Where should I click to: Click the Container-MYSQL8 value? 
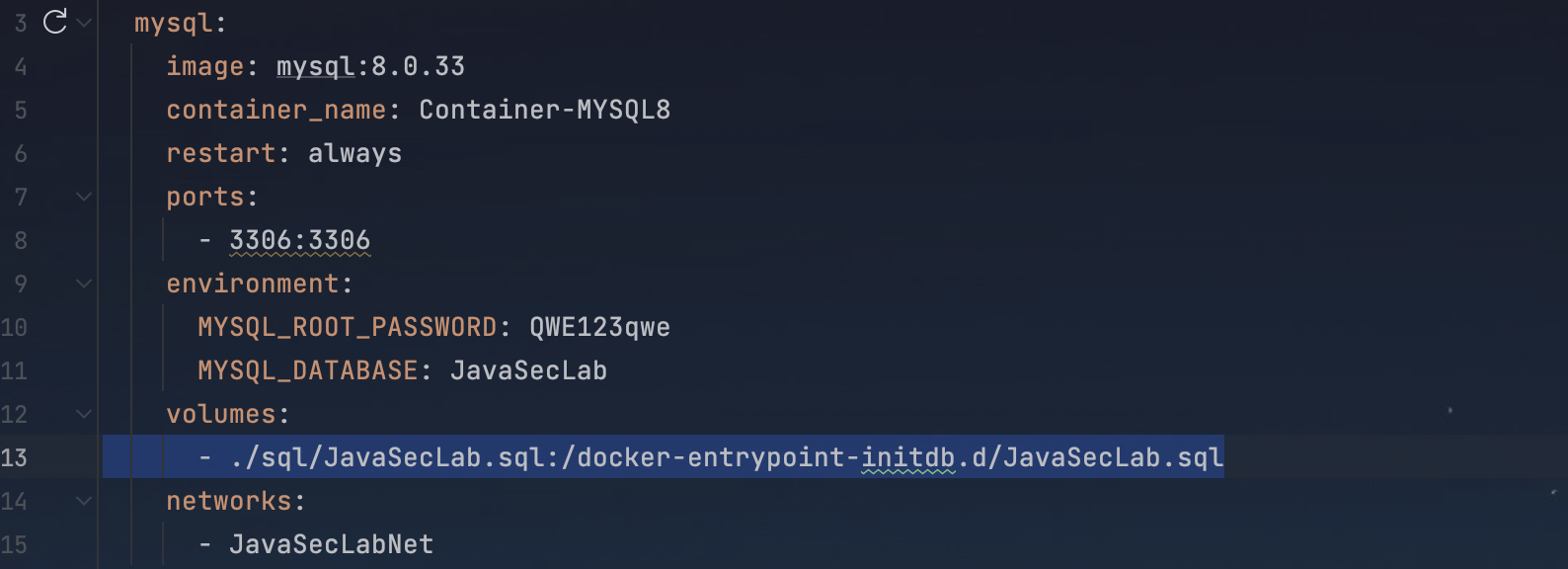click(545, 110)
